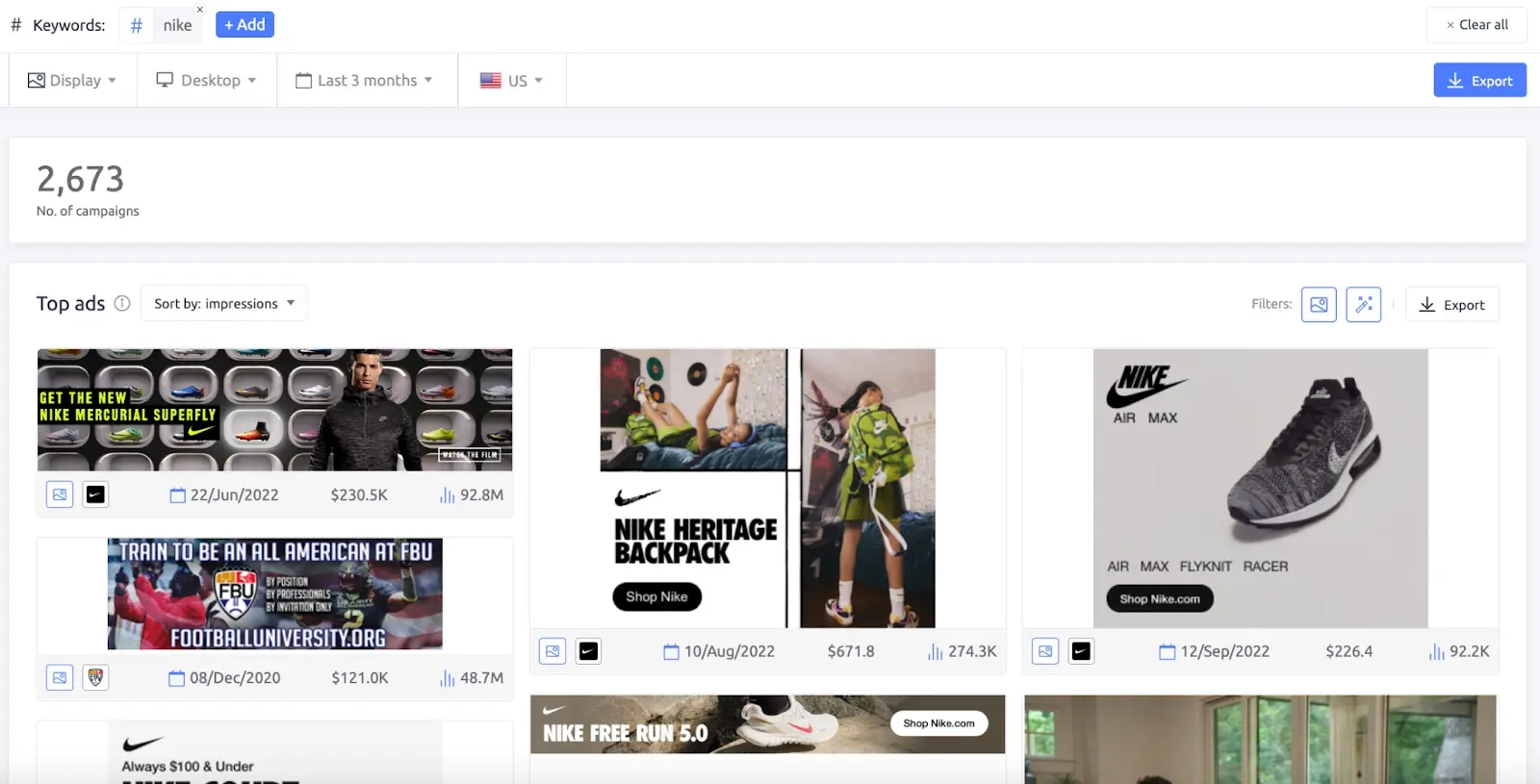Open the Football University ad thumbnail
The width and height of the screenshot is (1540, 784).
tap(274, 594)
